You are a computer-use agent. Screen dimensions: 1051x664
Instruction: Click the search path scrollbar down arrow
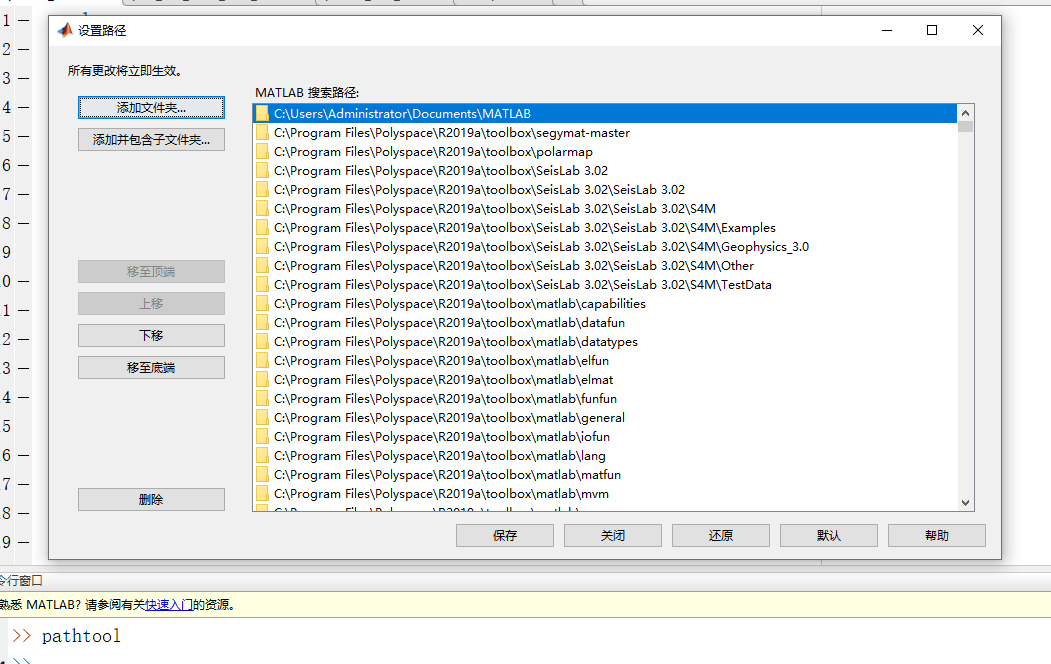[965, 502]
